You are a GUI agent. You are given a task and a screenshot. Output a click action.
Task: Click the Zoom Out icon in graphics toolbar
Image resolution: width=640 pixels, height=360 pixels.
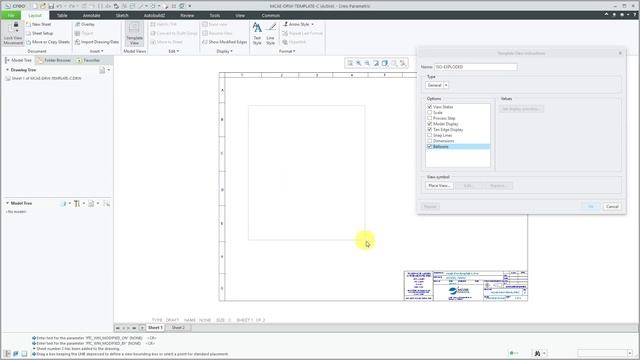pyautogui.click(x=367, y=63)
